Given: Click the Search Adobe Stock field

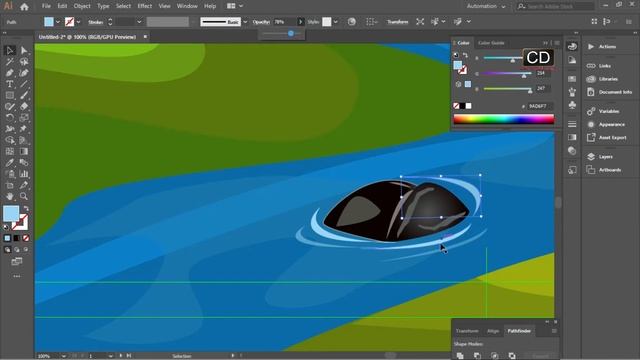Looking at the screenshot, I should [x=555, y=7].
